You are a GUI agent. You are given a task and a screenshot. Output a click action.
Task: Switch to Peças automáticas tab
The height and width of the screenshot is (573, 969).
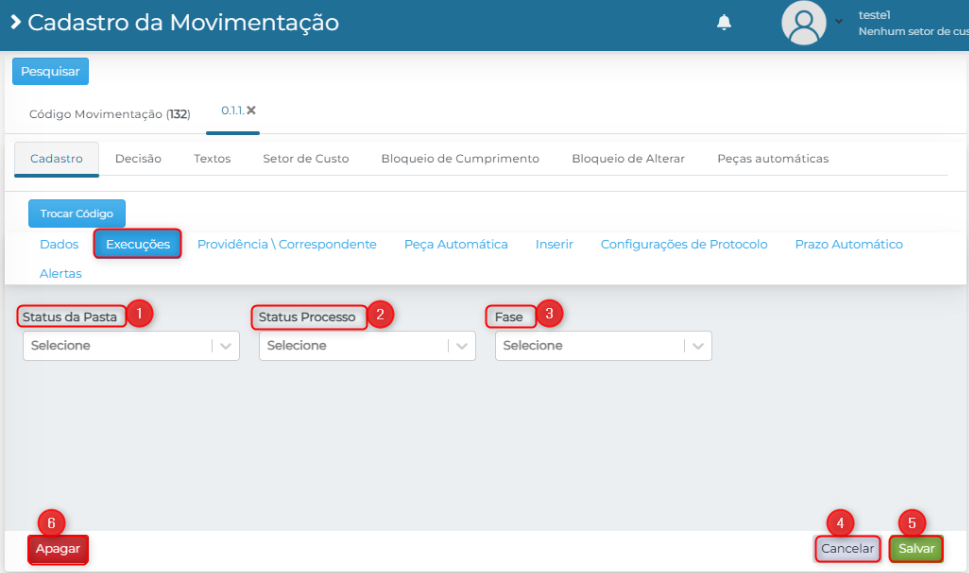point(772,159)
